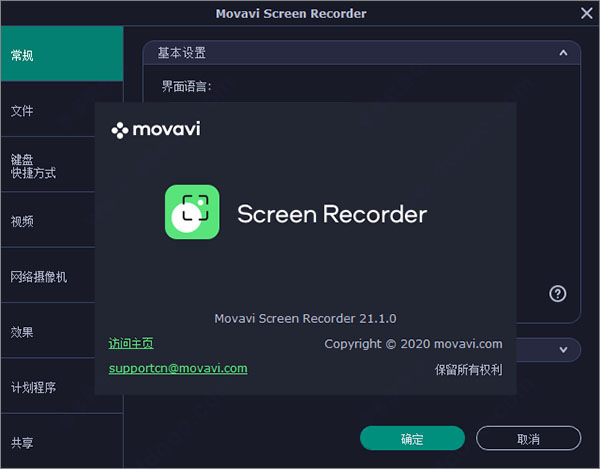The width and height of the screenshot is (600, 469).
Task: Close the settings window with X
Action: click(587, 13)
